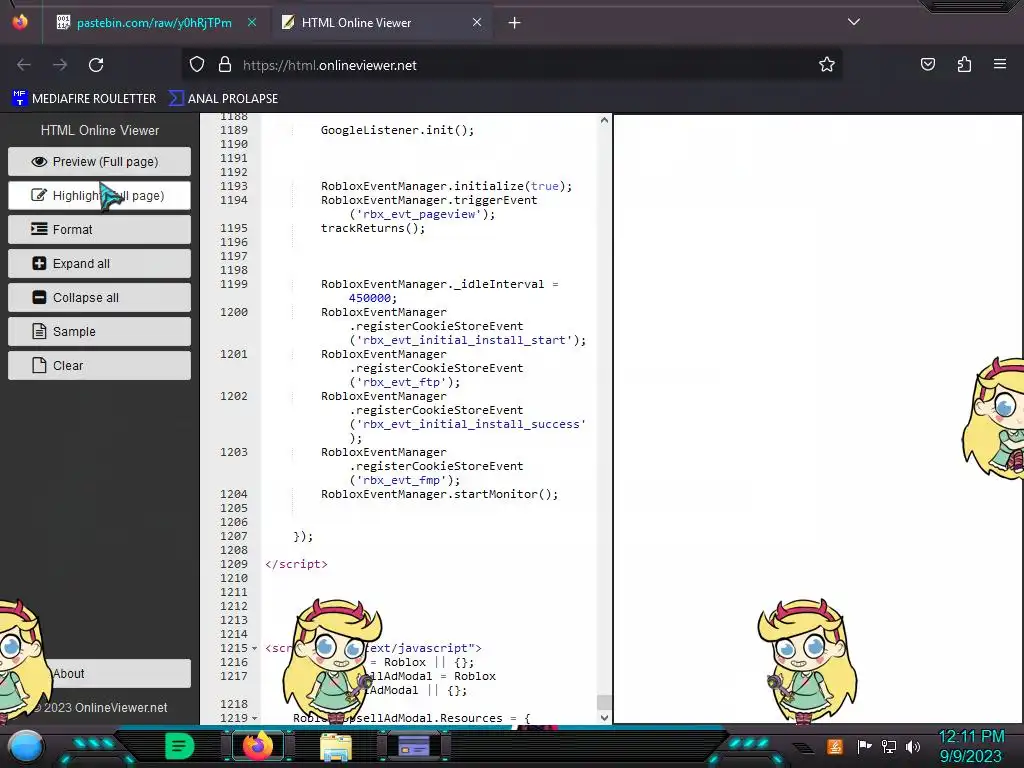Collapse the code fold at line 1215

point(255,648)
